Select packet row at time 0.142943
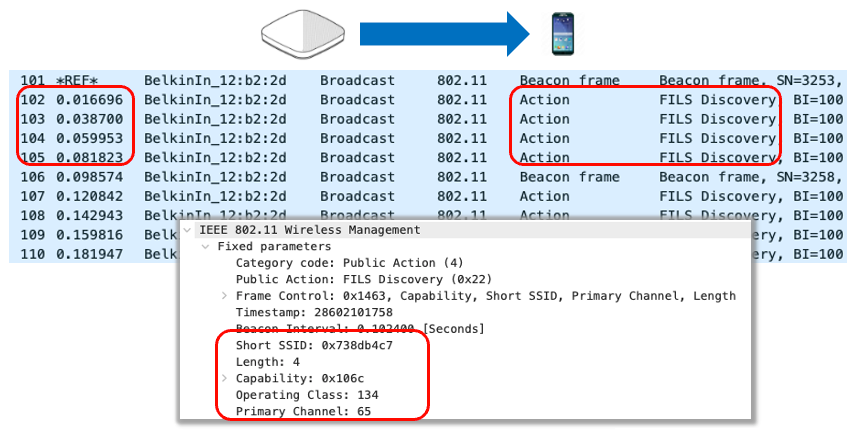 [x=428, y=215]
